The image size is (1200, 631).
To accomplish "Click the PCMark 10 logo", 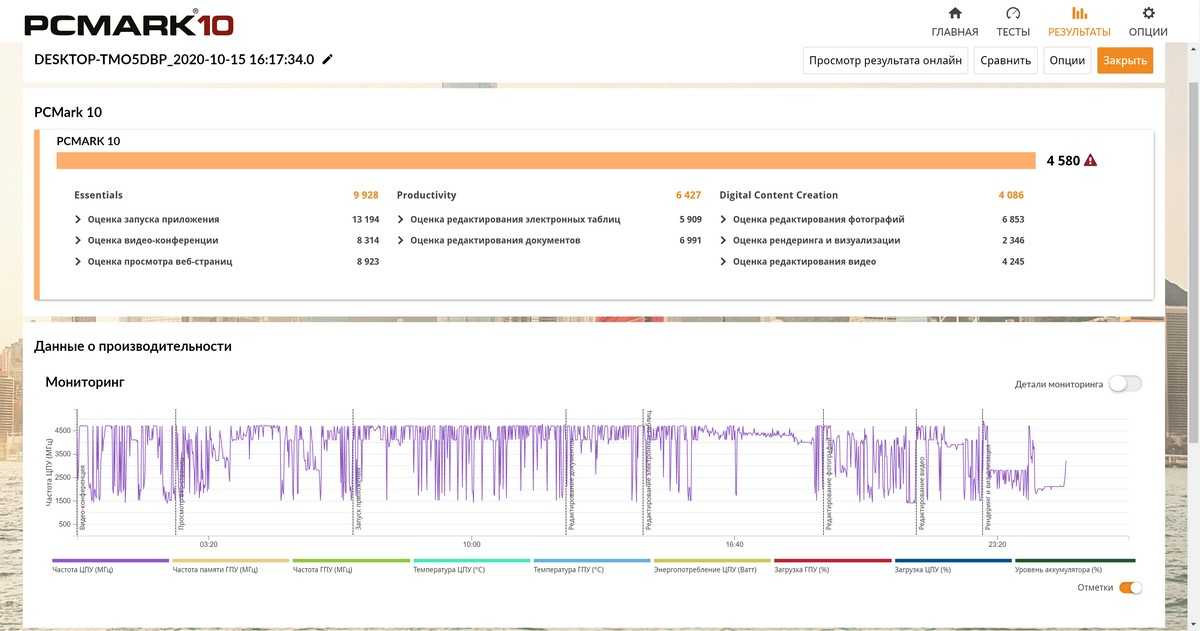I will point(128,23).
